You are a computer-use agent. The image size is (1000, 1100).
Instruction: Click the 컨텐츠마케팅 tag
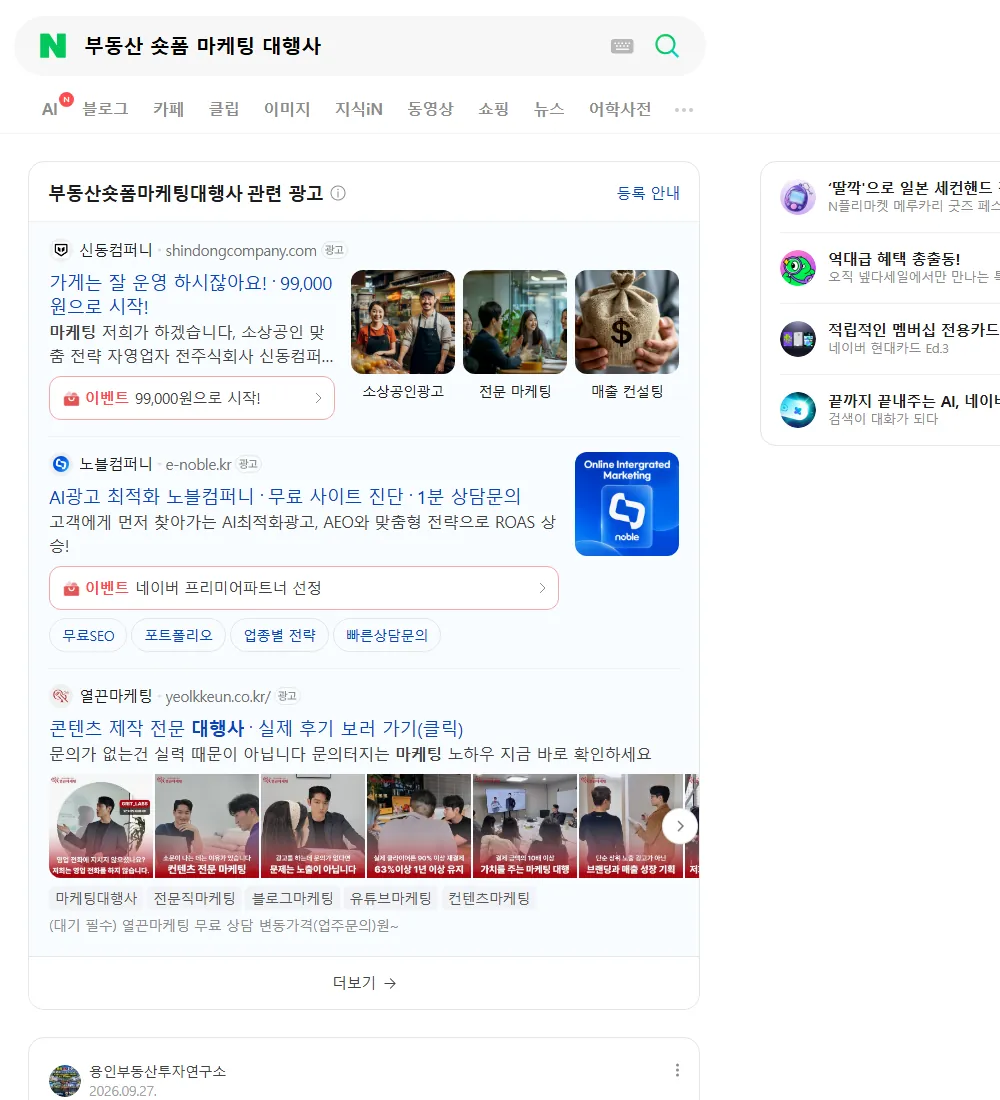click(489, 899)
